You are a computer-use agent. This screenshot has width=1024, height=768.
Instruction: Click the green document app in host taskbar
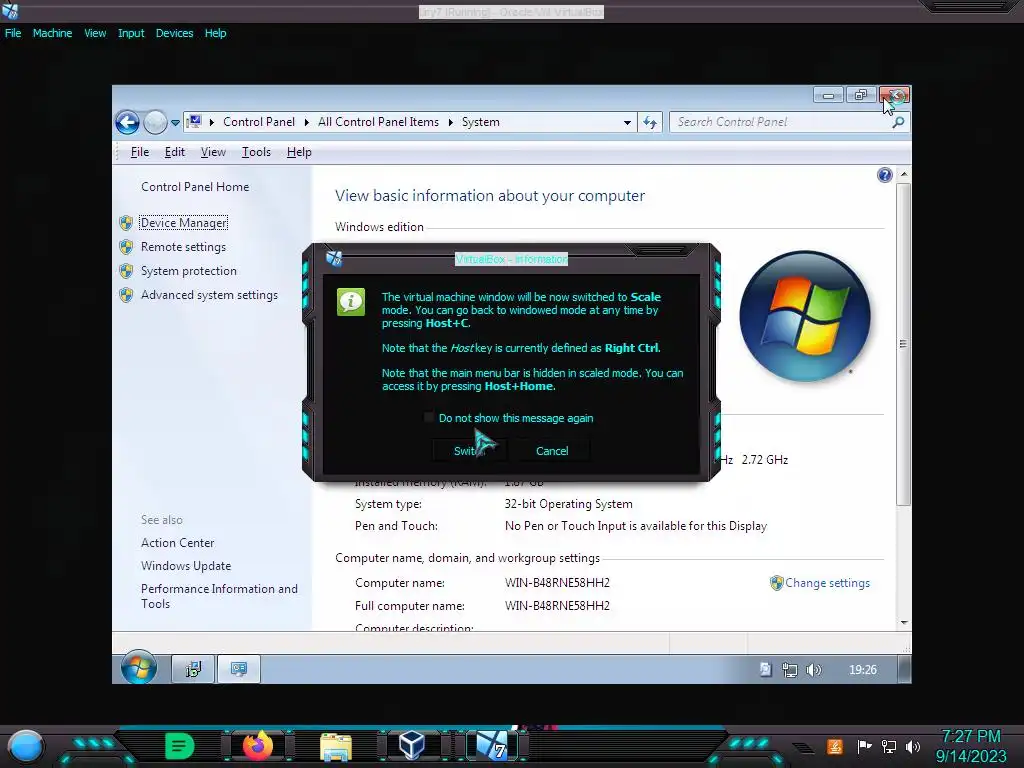[x=179, y=746]
